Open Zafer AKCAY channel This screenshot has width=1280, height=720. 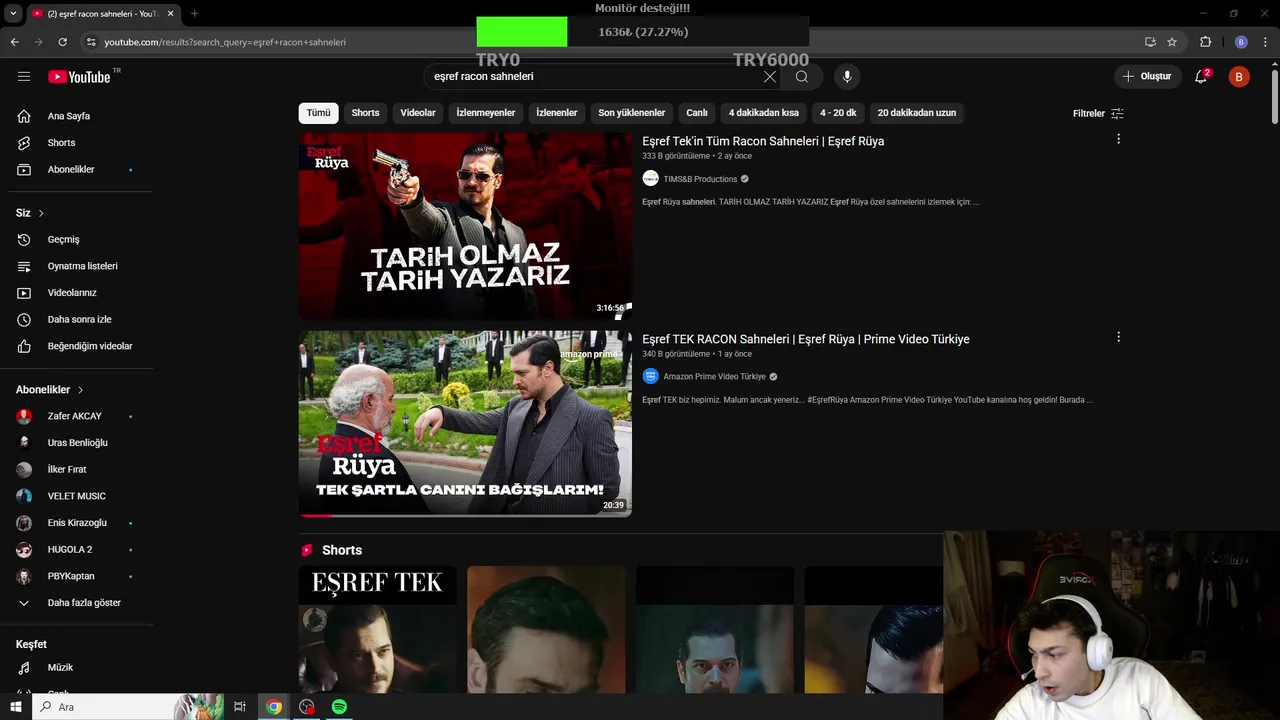[x=76, y=416]
